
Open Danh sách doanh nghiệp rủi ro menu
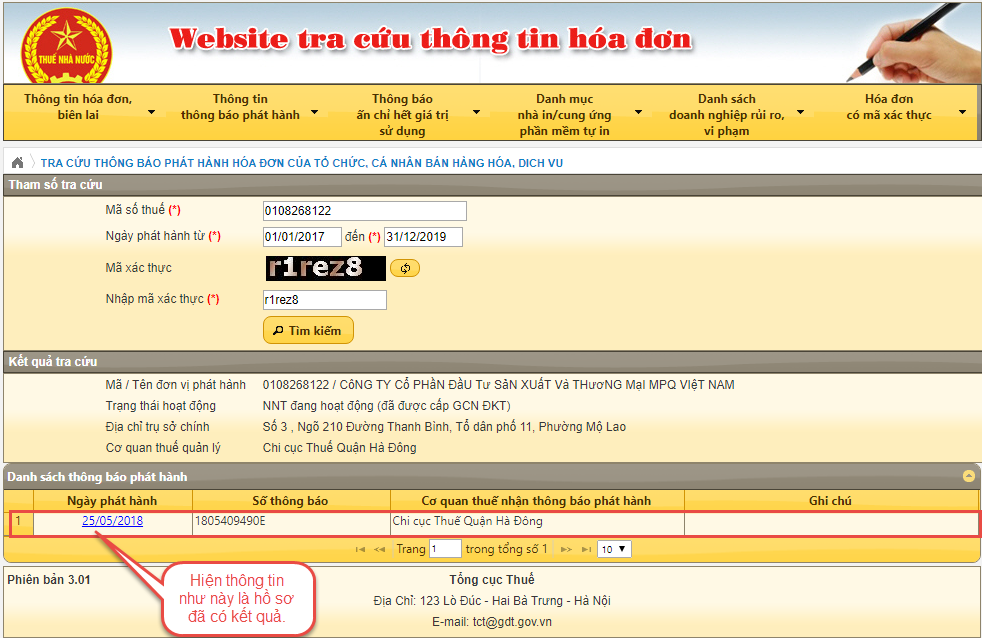726,115
